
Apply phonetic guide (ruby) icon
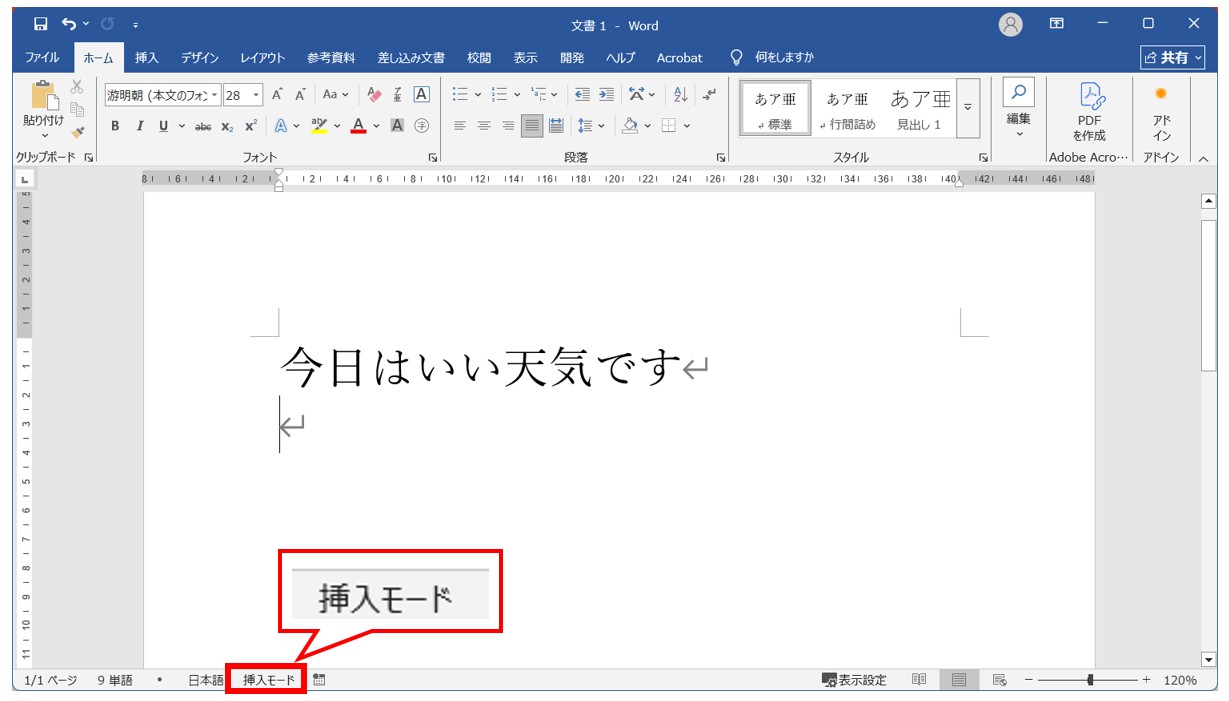click(x=398, y=95)
